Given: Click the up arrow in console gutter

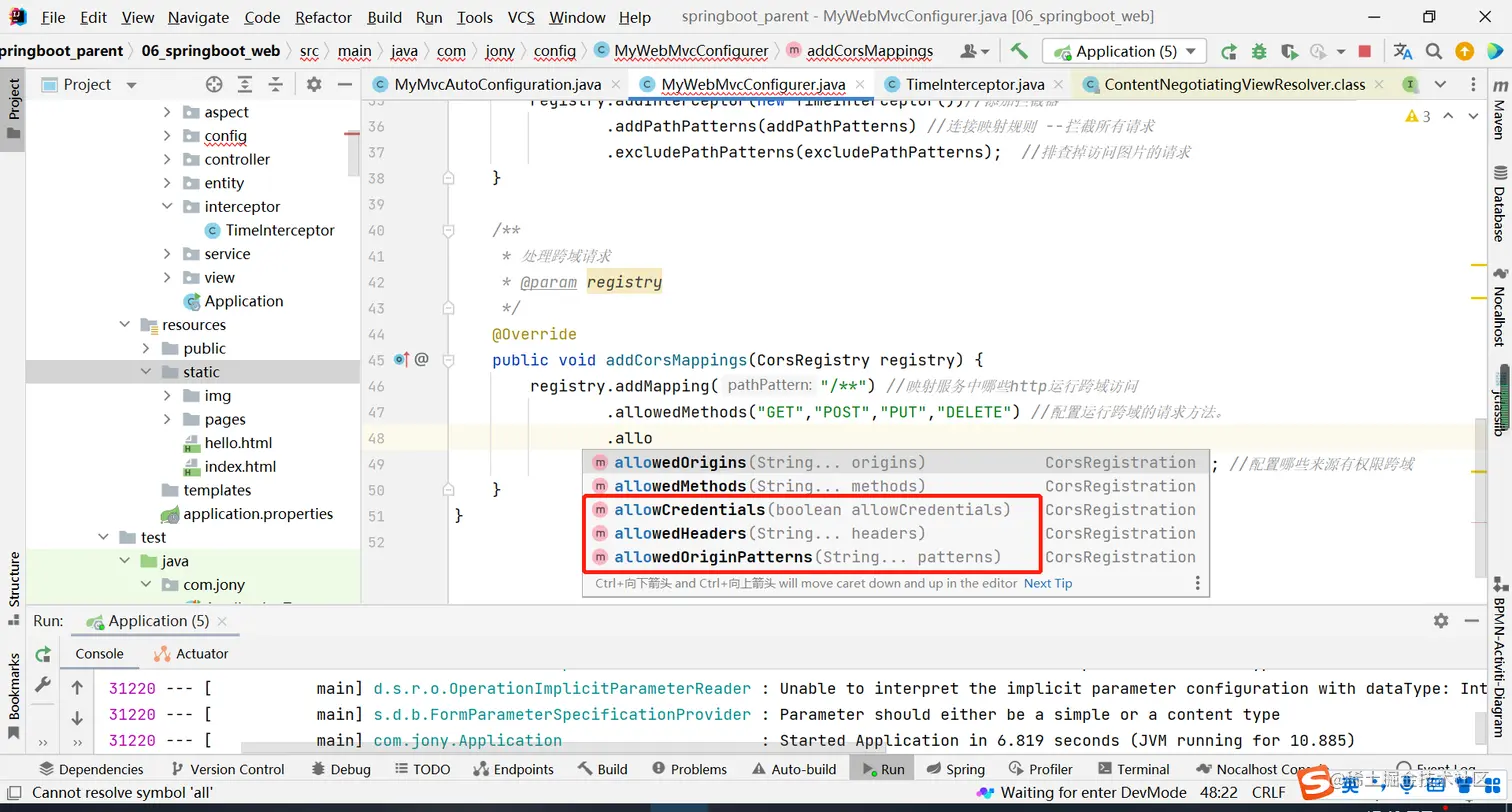Looking at the screenshot, I should coord(77,688).
